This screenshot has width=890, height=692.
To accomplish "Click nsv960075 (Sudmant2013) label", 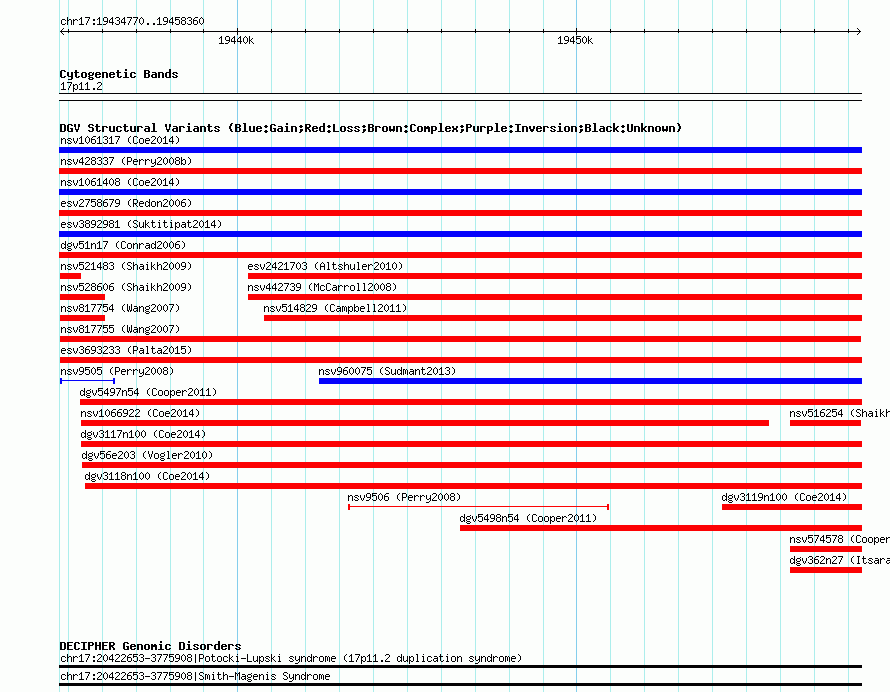I will 387,371.
